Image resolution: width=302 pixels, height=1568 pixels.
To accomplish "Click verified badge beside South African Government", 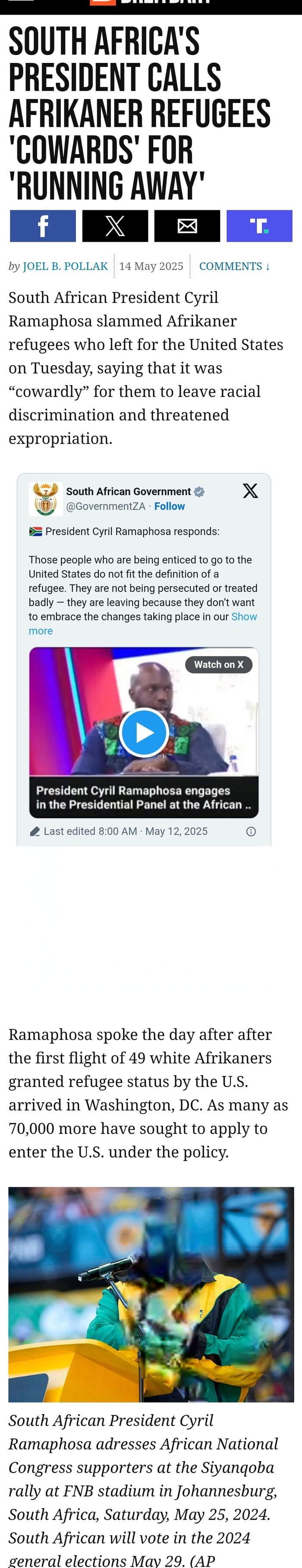I will click(199, 491).
